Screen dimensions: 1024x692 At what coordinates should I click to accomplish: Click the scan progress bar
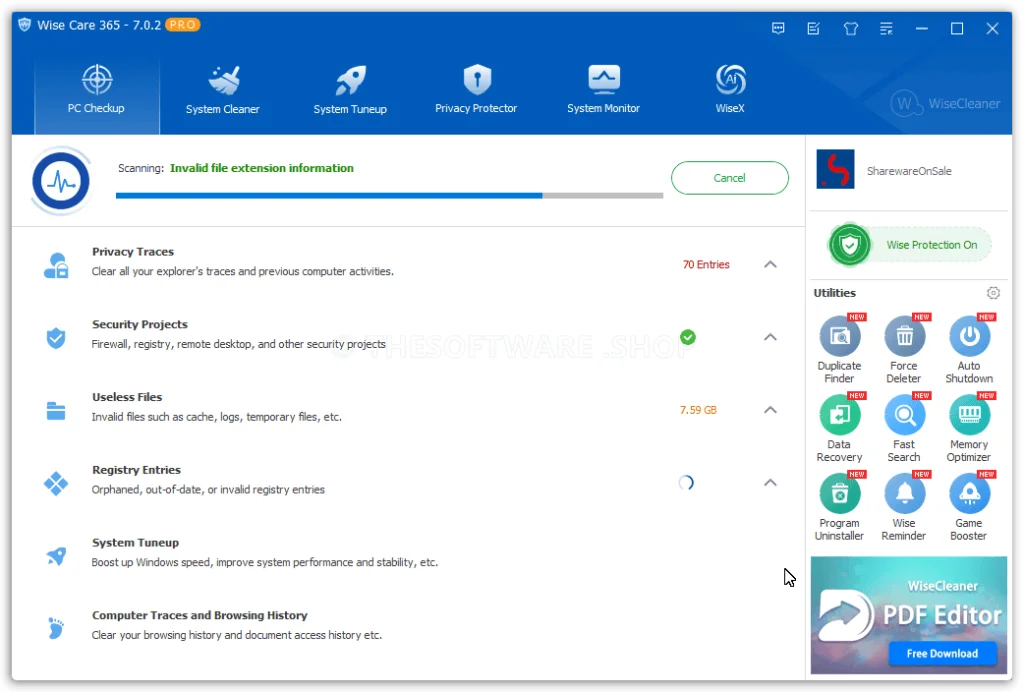[389, 196]
